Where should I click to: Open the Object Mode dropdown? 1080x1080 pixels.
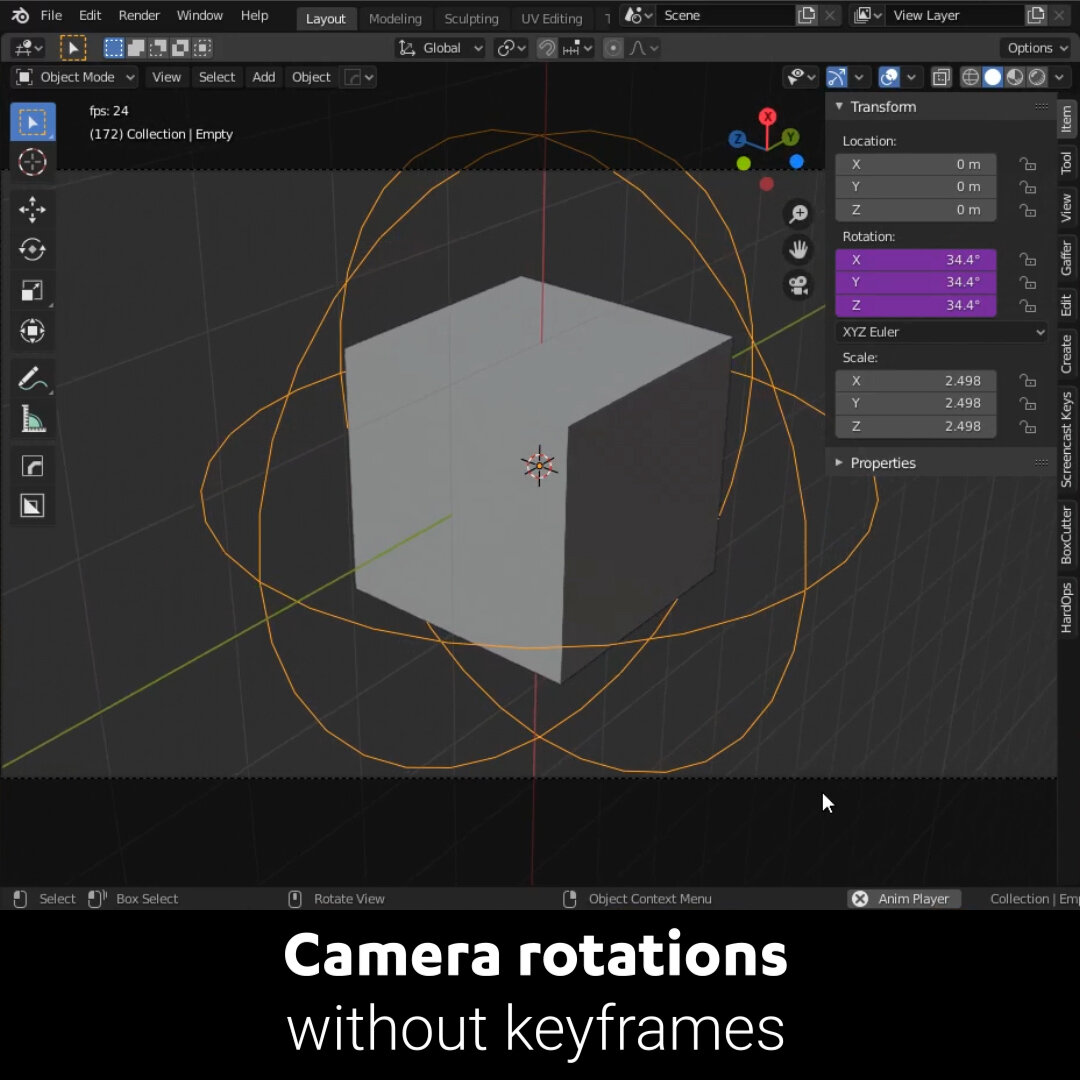(x=74, y=77)
